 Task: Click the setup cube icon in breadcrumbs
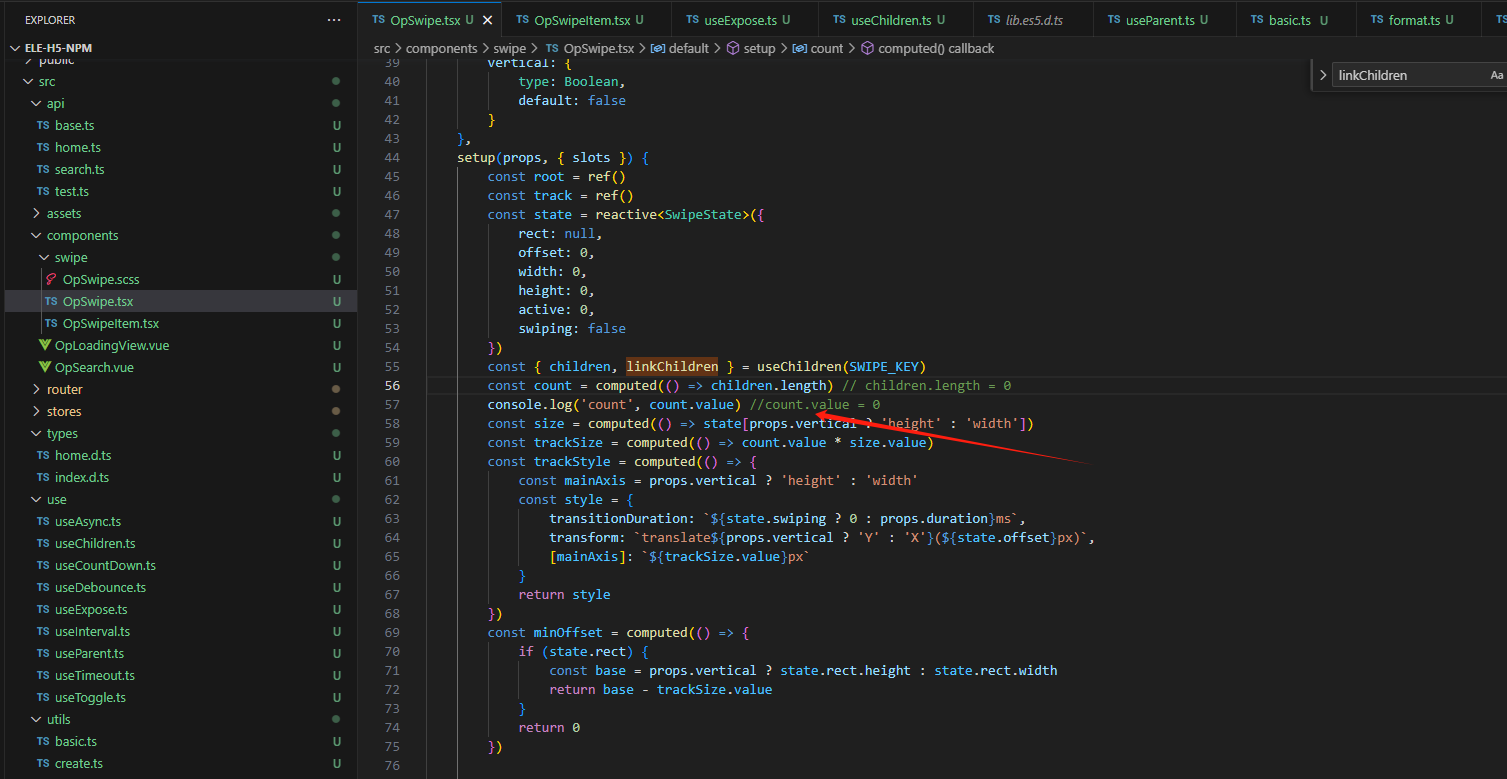[733, 48]
